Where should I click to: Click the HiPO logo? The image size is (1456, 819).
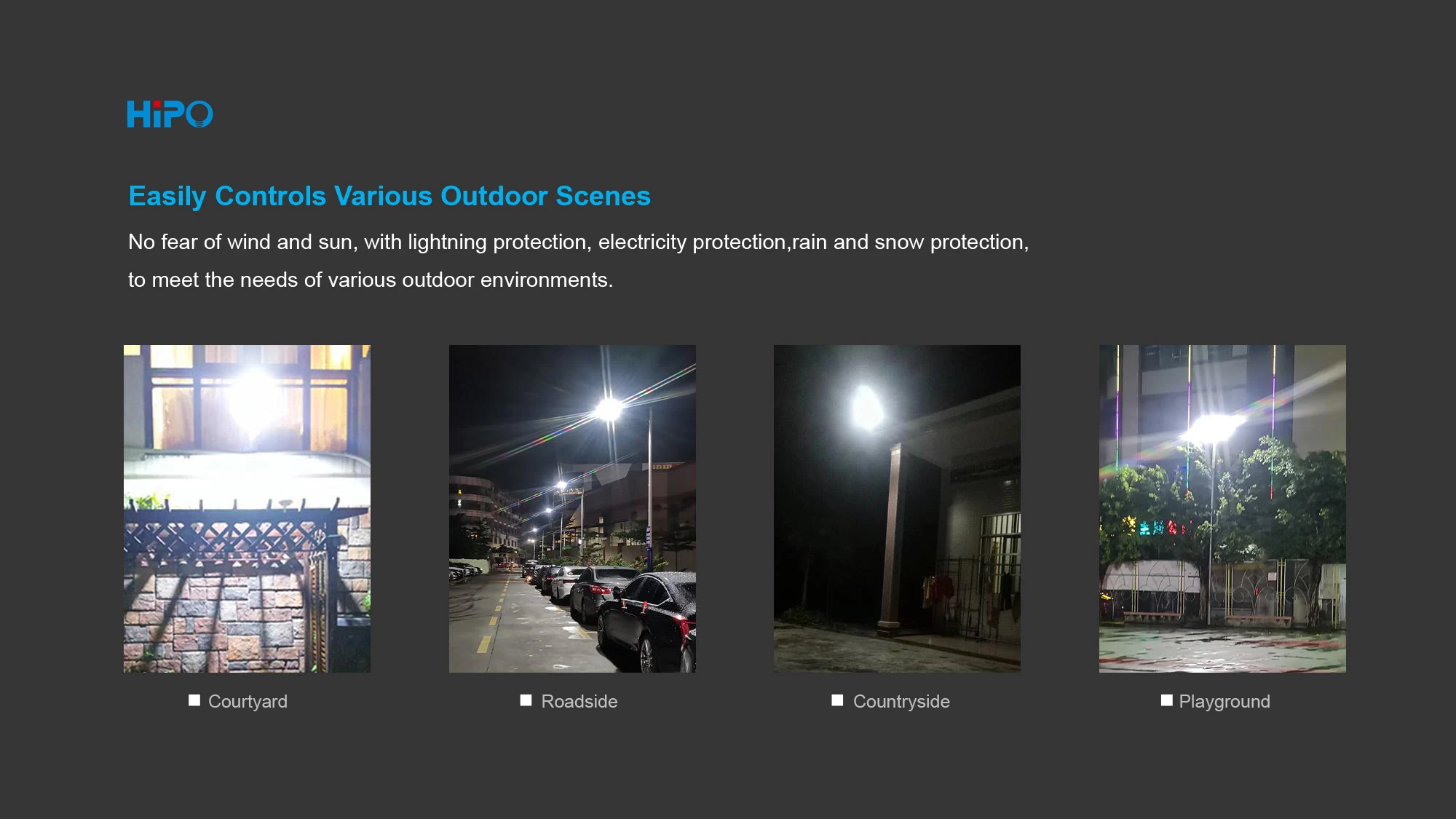pos(170,114)
